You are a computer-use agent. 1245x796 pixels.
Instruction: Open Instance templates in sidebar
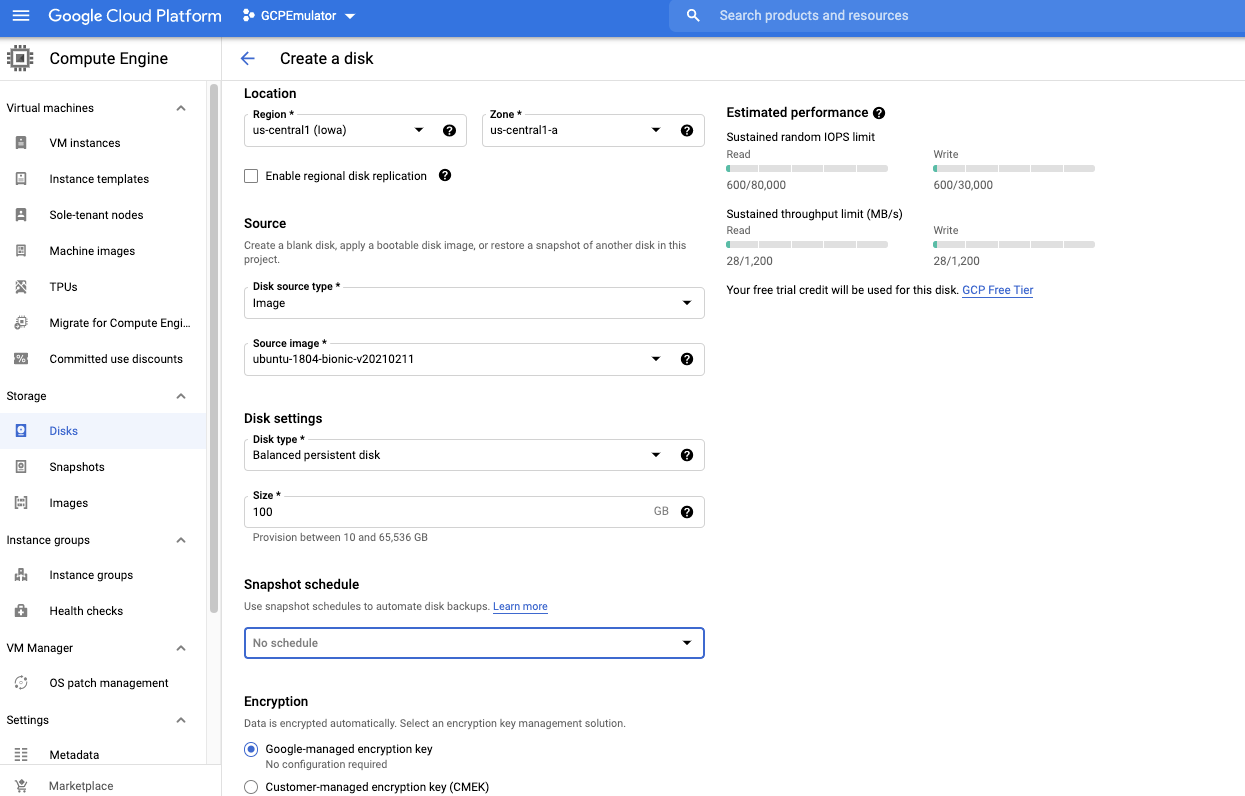tap(99, 179)
